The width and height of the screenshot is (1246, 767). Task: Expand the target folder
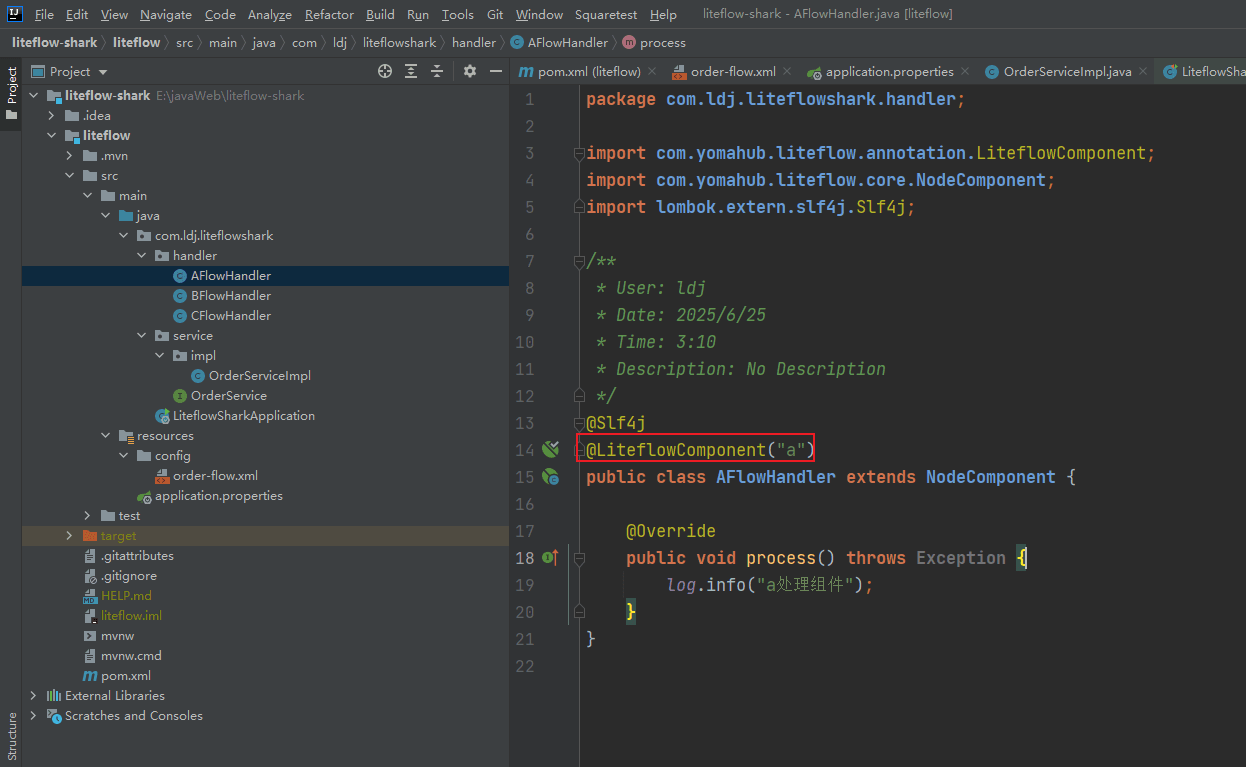click(x=69, y=536)
